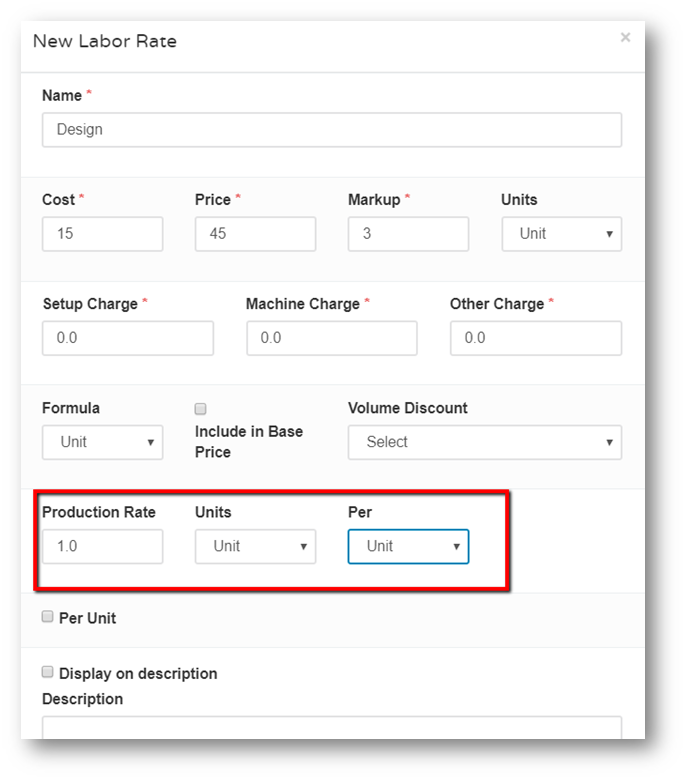Click the Other Charge label
This screenshot has height=781, width=687.
497,304
